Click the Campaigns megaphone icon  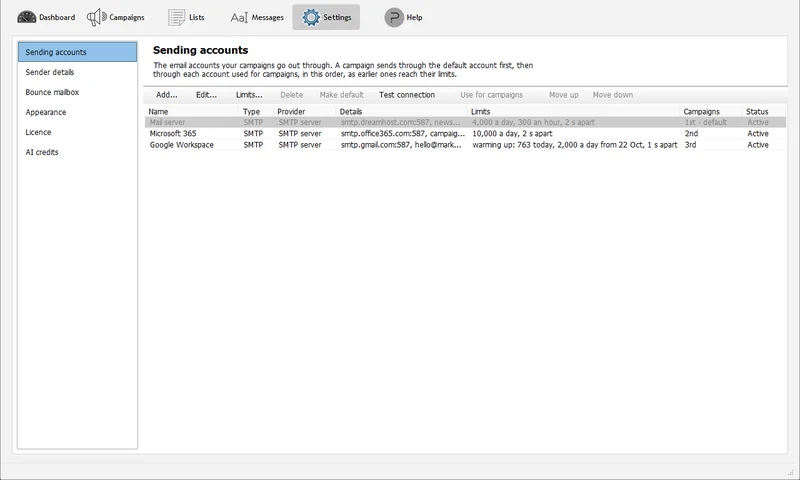[x=96, y=17]
